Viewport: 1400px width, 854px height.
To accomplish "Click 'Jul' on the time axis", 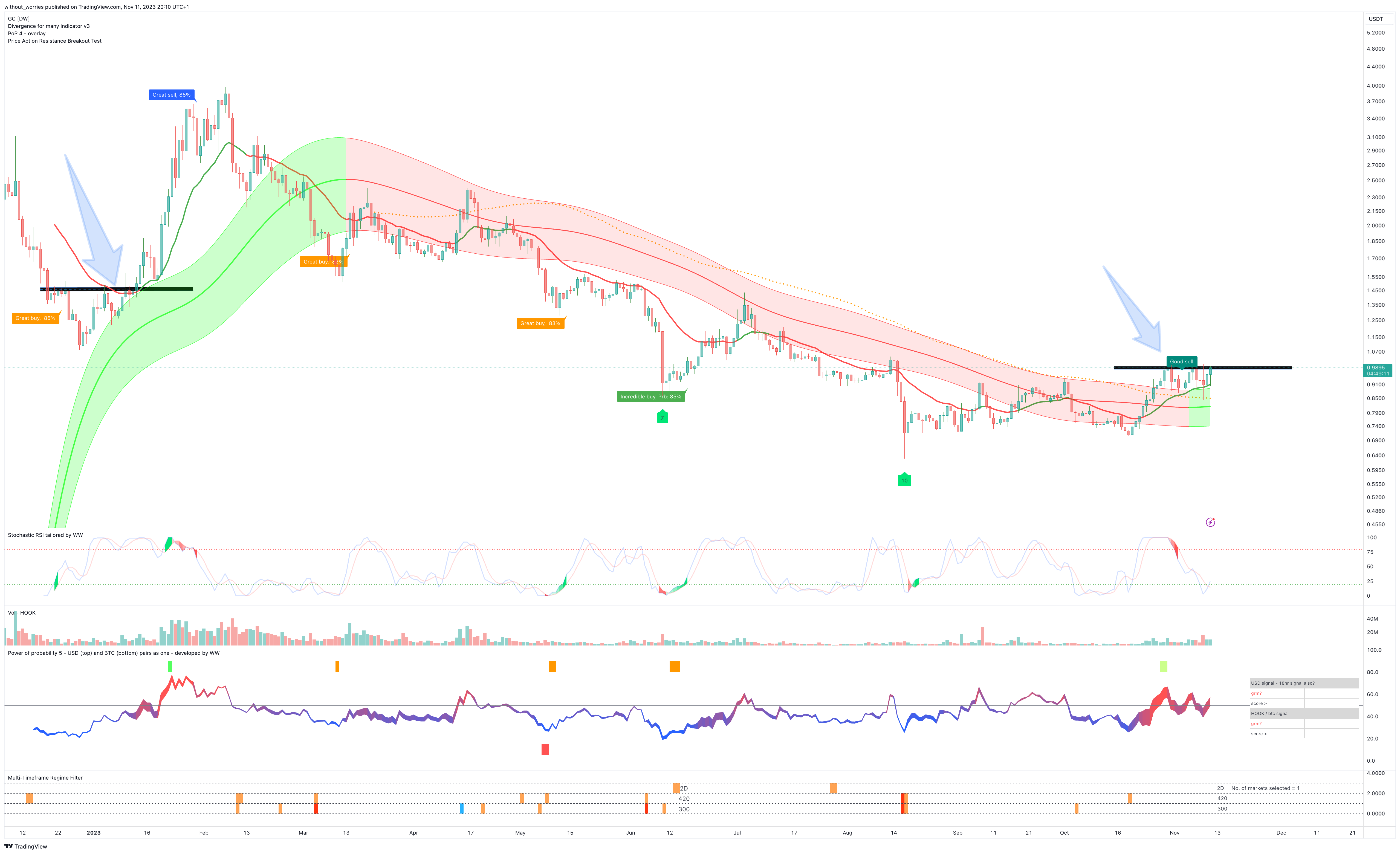I will pyautogui.click(x=737, y=832).
